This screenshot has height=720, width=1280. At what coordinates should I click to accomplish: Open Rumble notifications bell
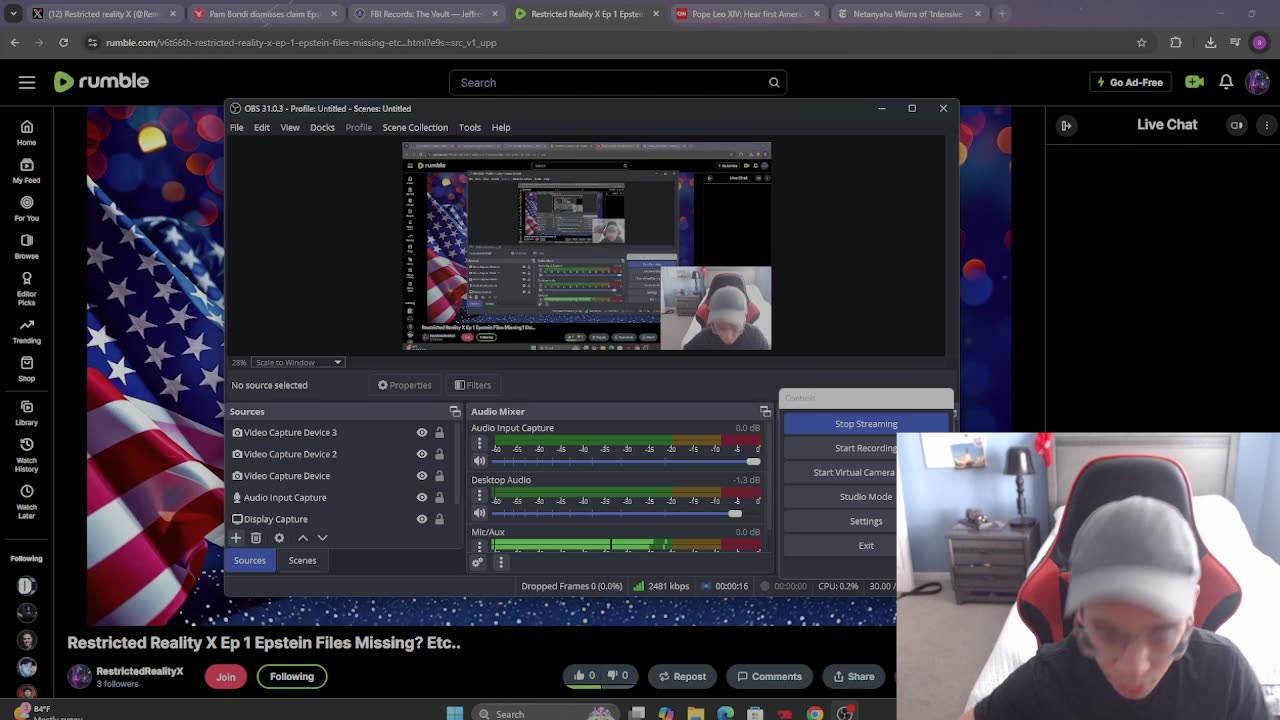1226,82
